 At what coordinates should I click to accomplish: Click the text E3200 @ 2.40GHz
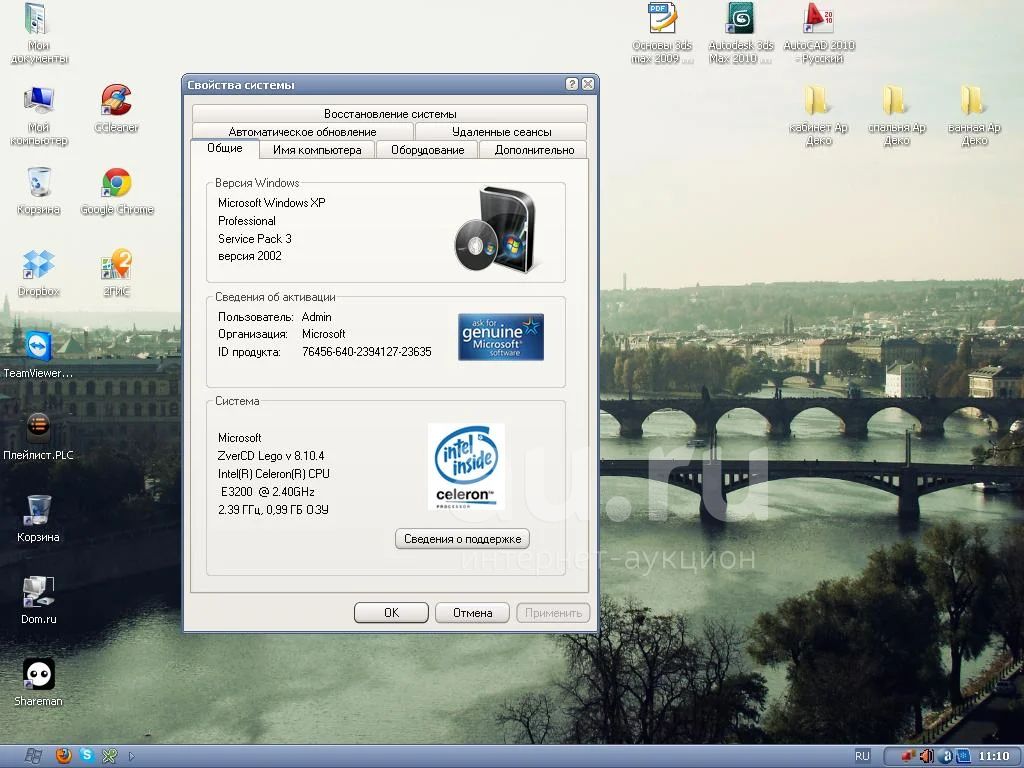pyautogui.click(x=268, y=492)
